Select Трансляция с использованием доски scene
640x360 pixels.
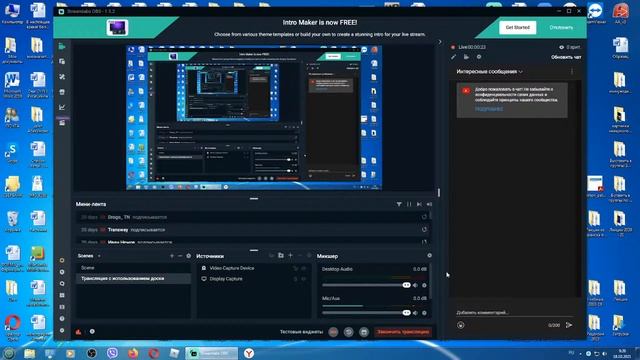coord(133,278)
